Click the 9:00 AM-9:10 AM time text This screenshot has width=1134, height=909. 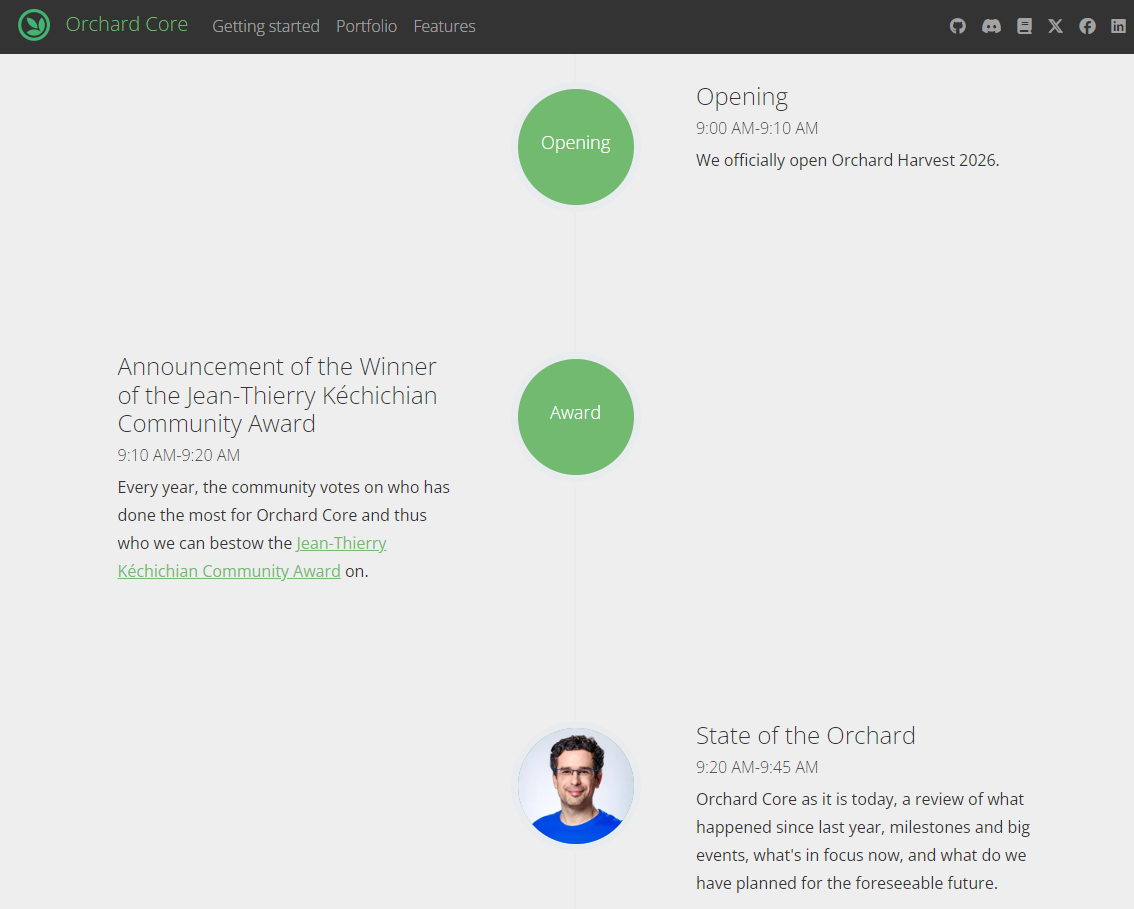pos(756,128)
